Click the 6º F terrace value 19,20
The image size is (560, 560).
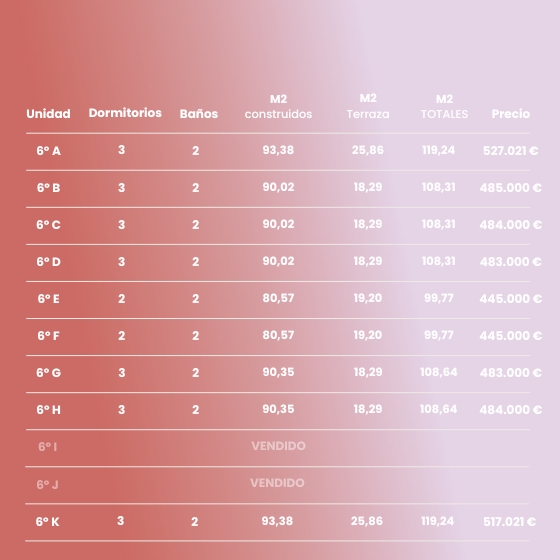point(368,335)
